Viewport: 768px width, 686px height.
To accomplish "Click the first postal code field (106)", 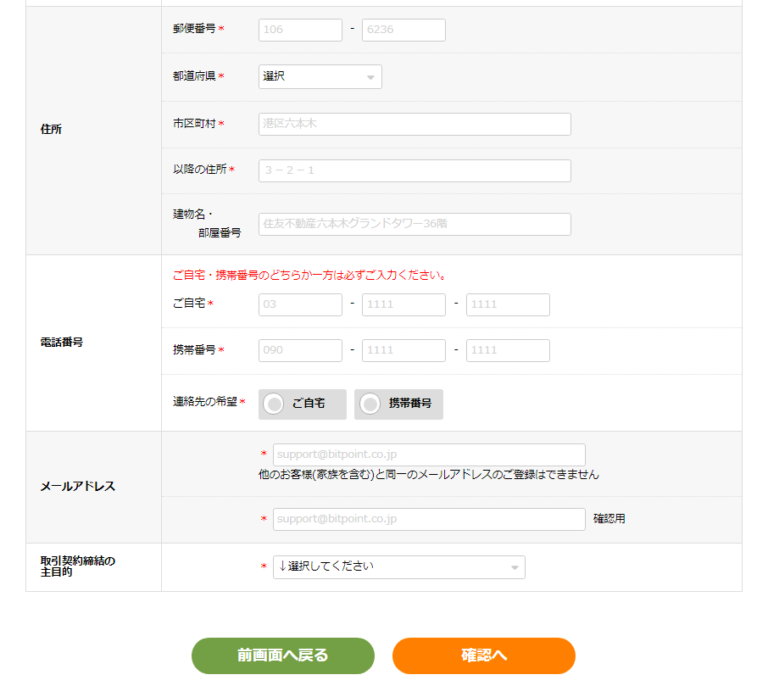I will pyautogui.click(x=300, y=30).
